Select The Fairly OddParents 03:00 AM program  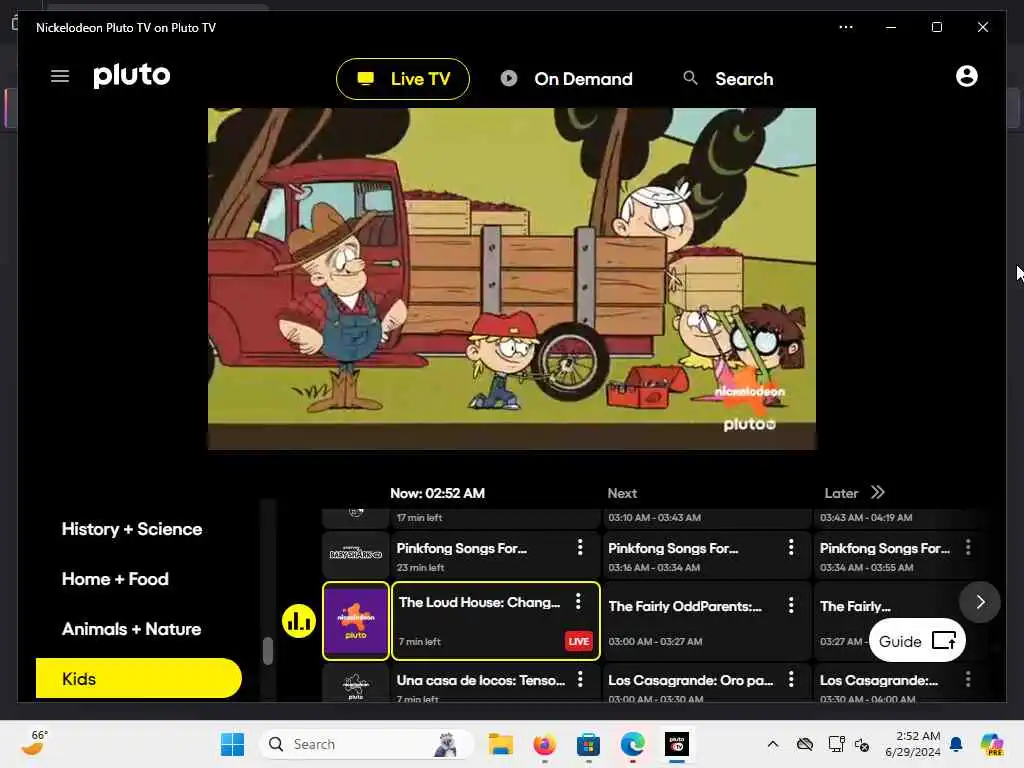706,621
